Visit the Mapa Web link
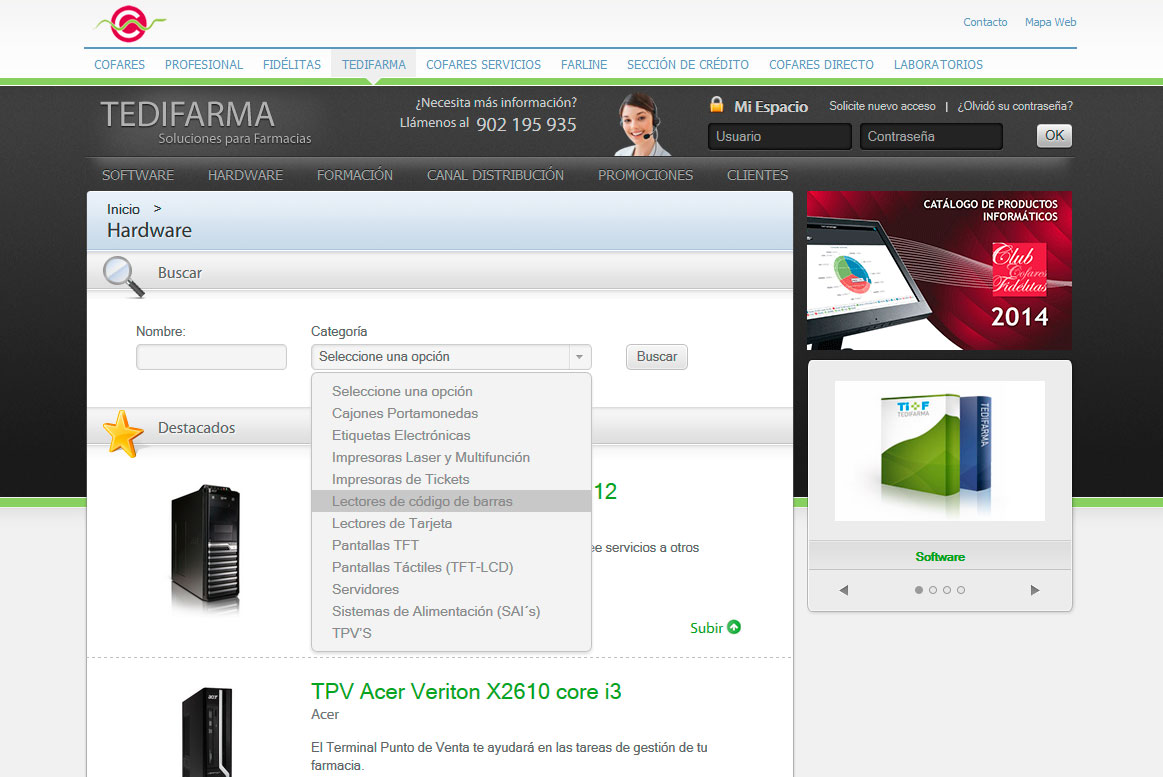 click(x=1050, y=22)
